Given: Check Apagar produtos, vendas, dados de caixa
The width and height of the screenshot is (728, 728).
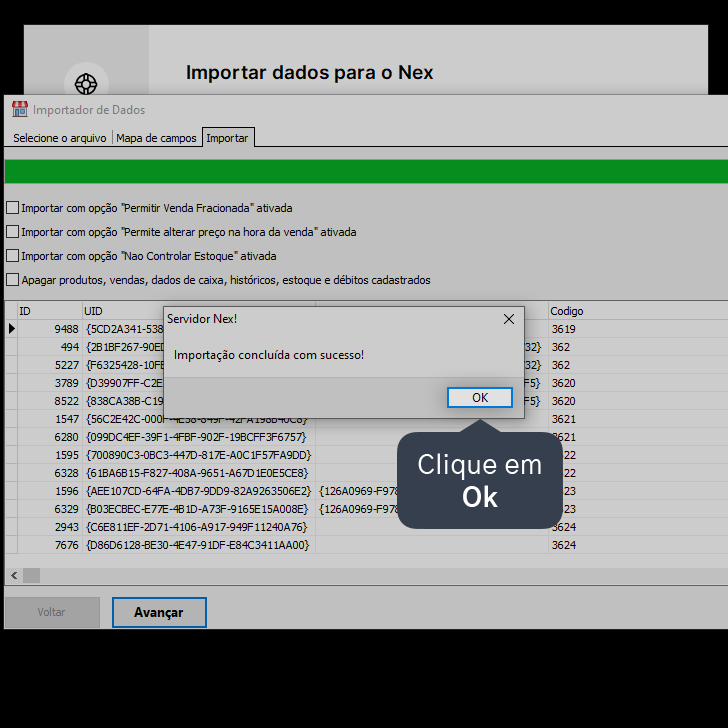Looking at the screenshot, I should 13,280.
